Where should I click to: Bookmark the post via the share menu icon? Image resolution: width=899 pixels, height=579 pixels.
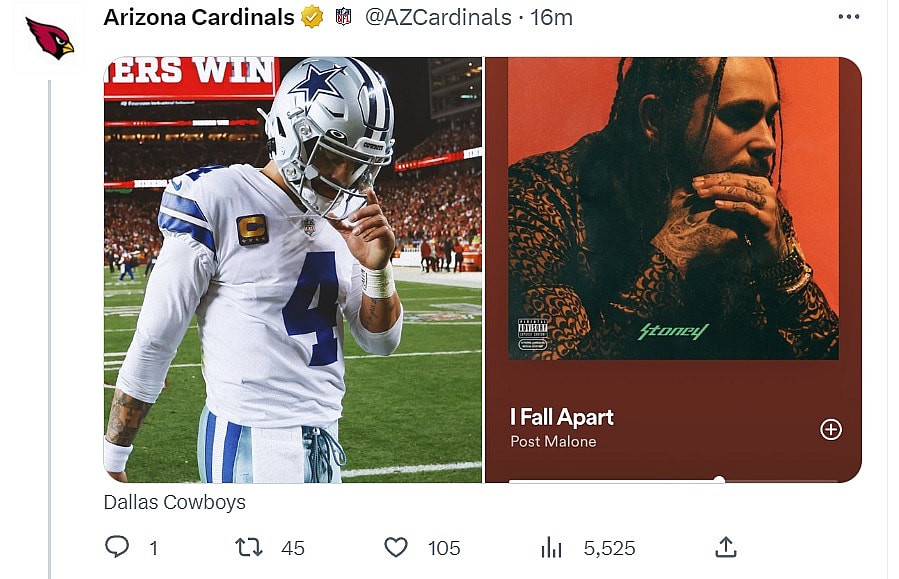tap(724, 548)
